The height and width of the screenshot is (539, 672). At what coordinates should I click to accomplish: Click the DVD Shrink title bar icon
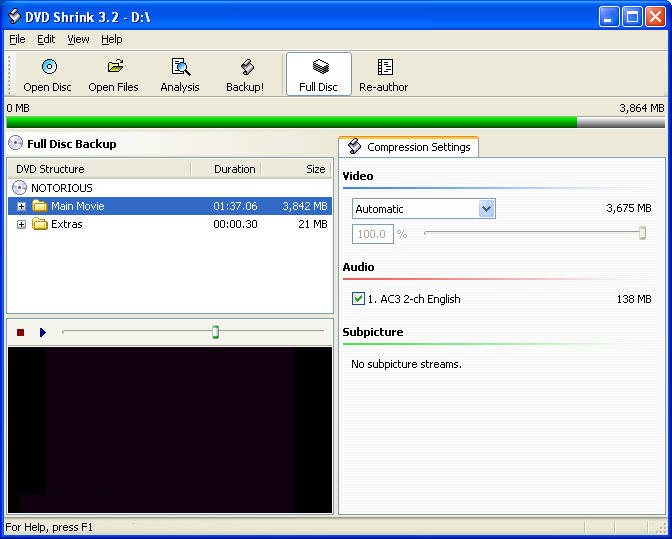[x=14, y=17]
